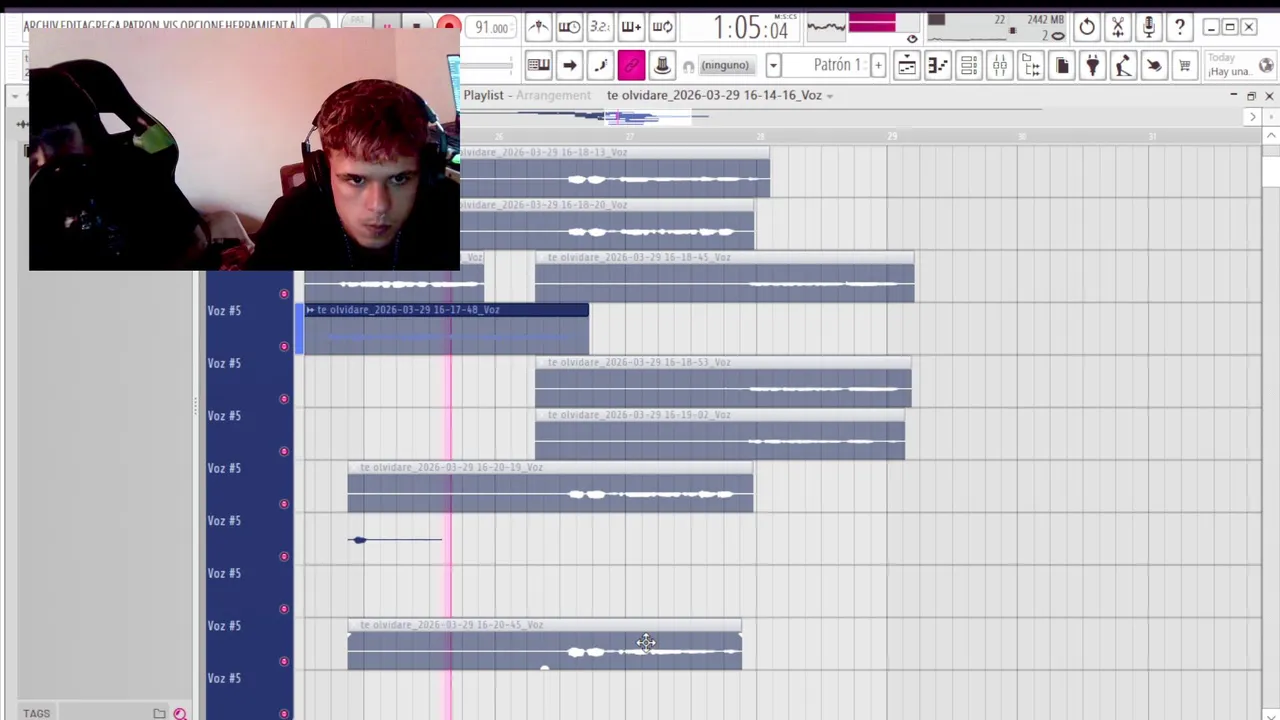Toggle the metronome
The width and height of the screenshot is (1280, 720).
tap(537, 27)
